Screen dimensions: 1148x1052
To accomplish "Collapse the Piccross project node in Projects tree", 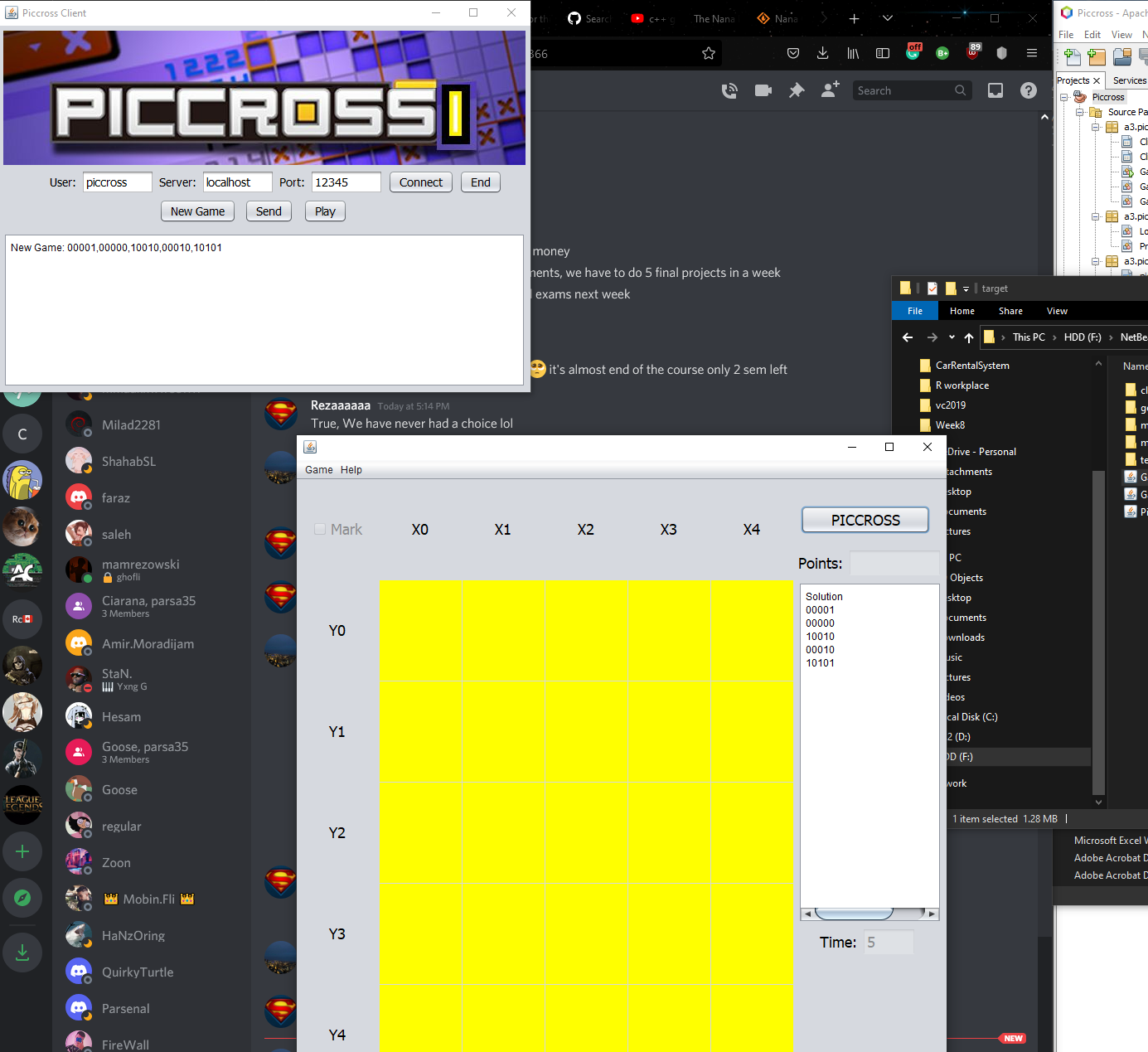I will point(1063,97).
